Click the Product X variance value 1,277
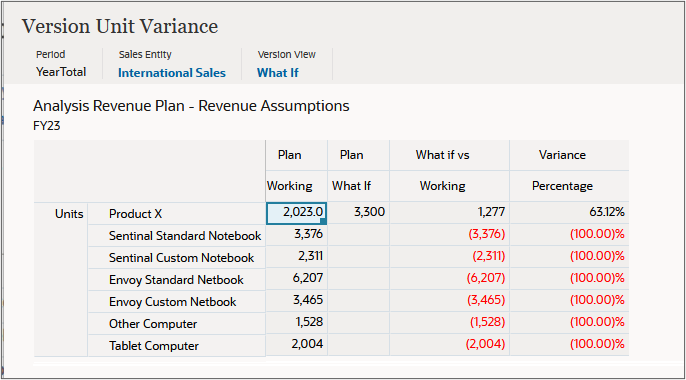Viewport: 686px width, 380px height. tap(449, 213)
